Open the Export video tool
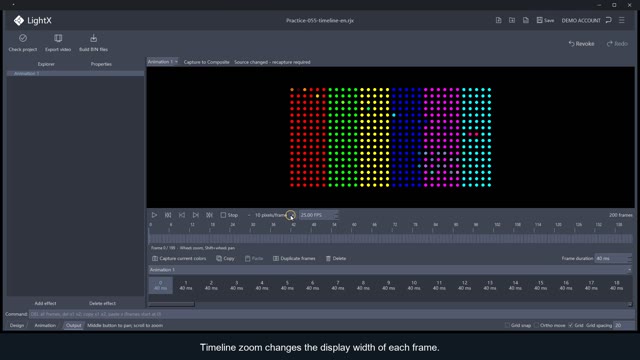This screenshot has height=360, width=640. click(x=58, y=38)
